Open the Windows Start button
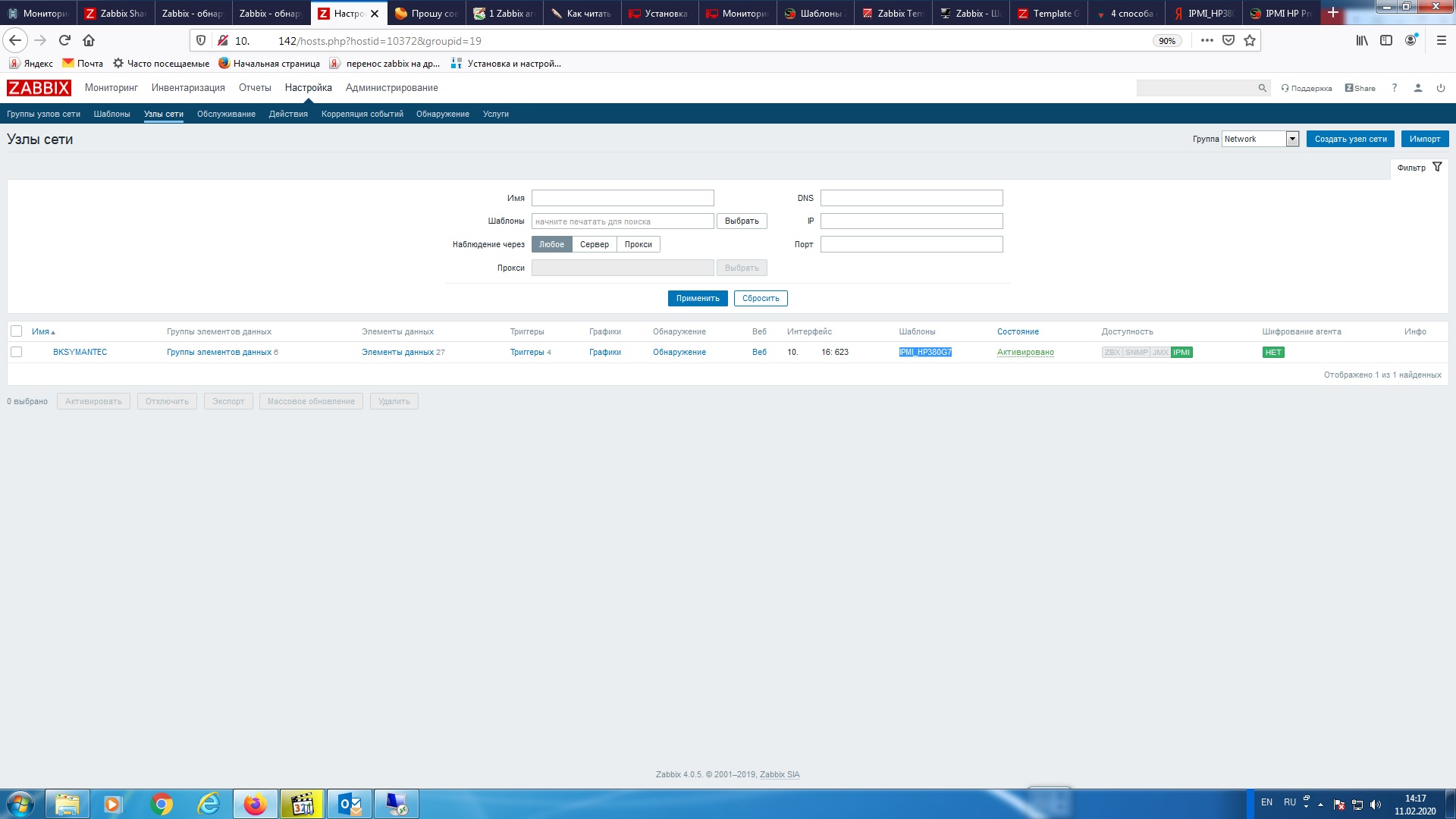 pos(20,804)
